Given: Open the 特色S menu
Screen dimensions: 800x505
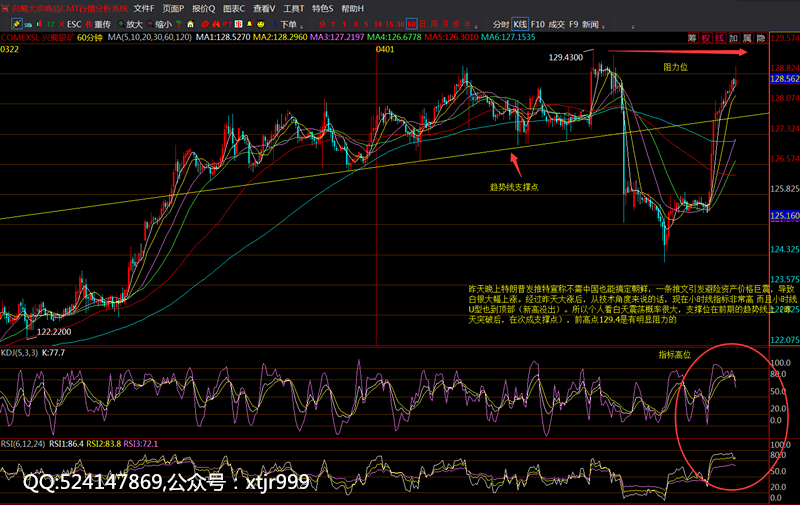Looking at the screenshot, I should point(323,9).
